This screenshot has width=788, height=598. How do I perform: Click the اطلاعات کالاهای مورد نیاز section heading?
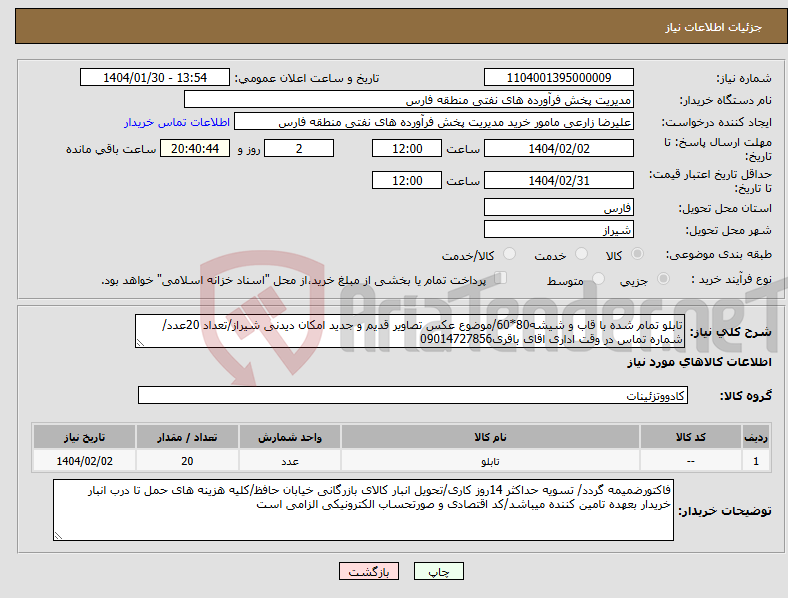pos(699,362)
